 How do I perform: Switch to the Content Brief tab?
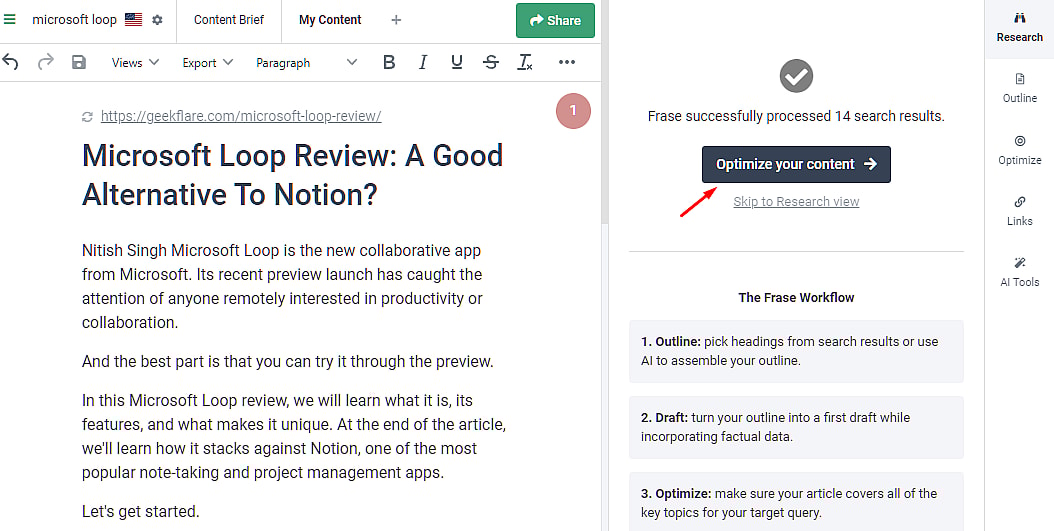click(229, 20)
